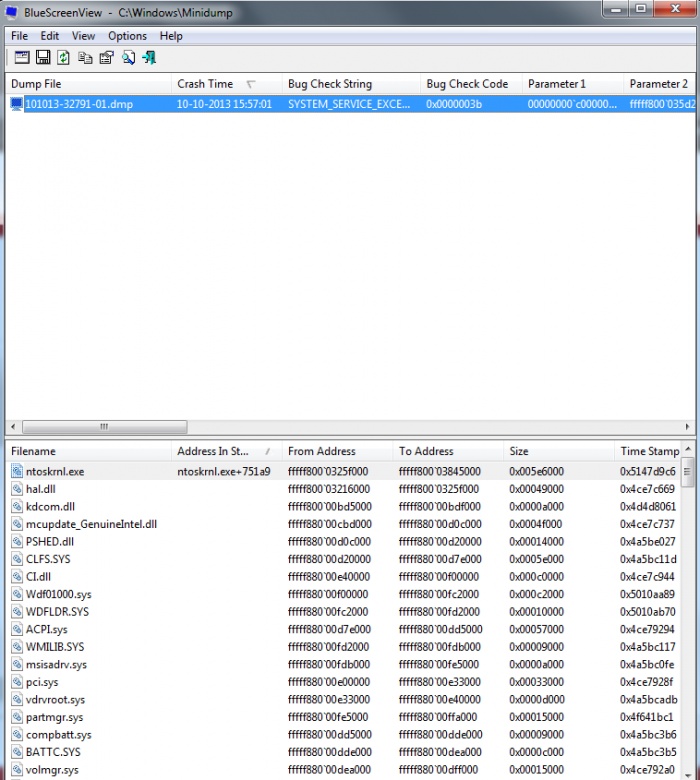Sort by Crash Time column header

click(227, 84)
